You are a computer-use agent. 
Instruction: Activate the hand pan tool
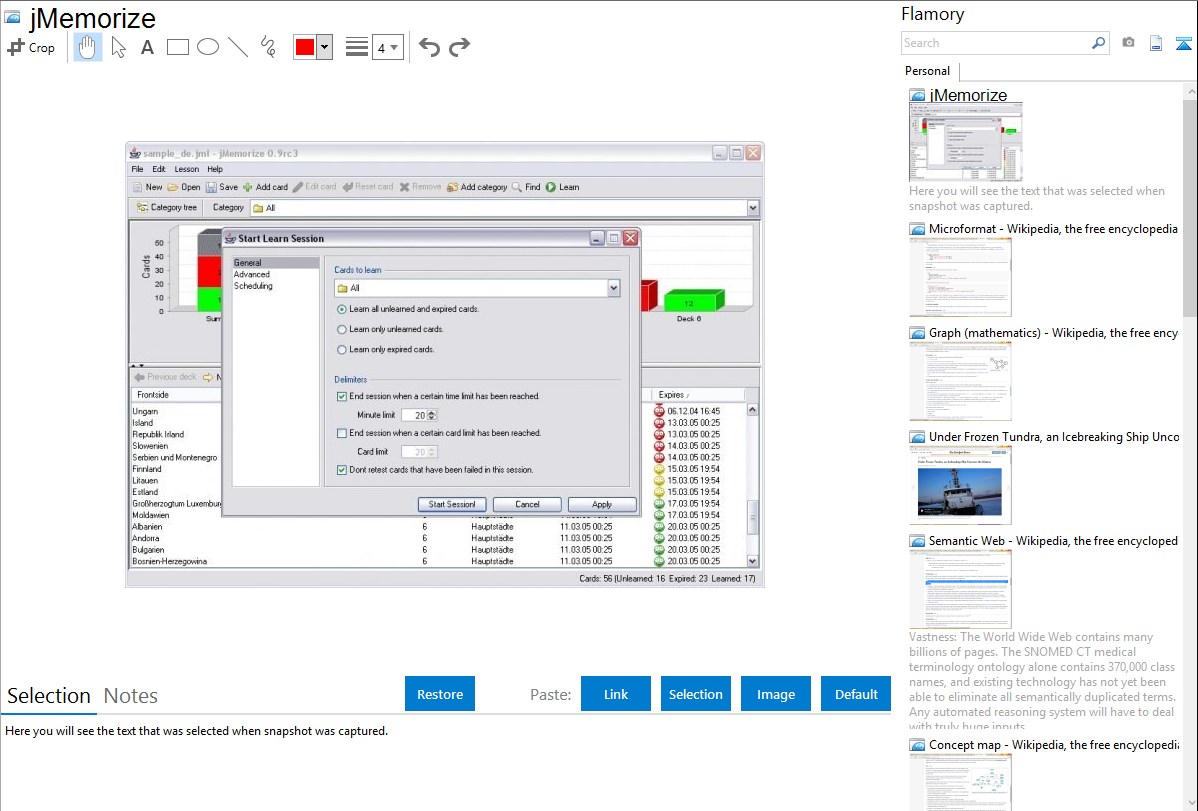click(88, 47)
